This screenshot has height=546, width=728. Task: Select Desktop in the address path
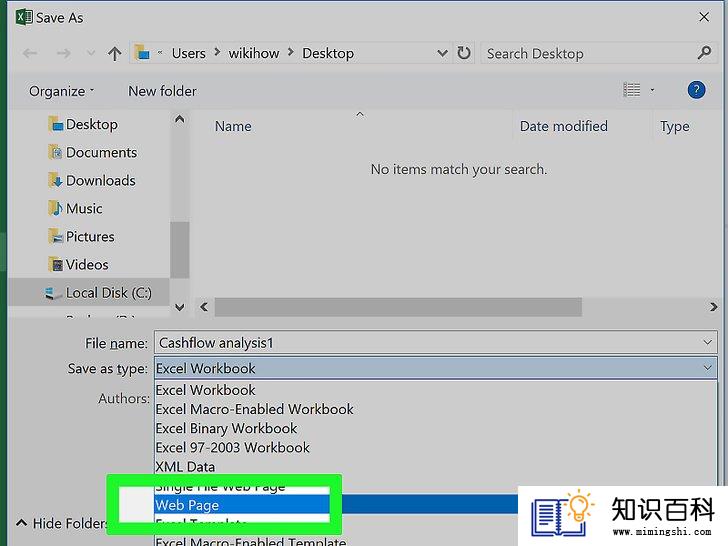tap(328, 53)
